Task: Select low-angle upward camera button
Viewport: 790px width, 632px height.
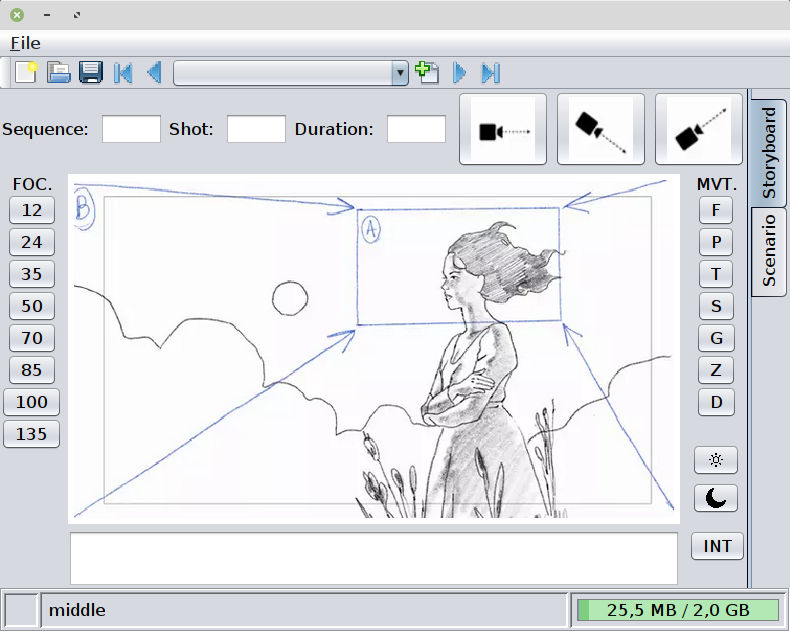Action: [x=698, y=129]
